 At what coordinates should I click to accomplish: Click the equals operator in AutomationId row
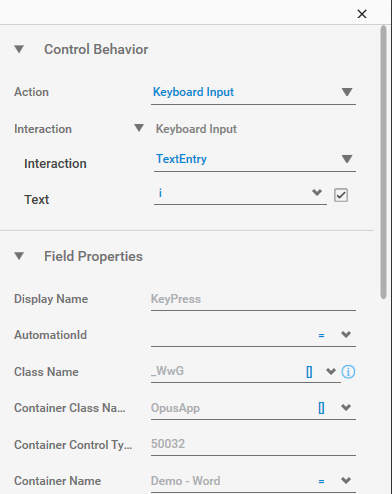coord(321,335)
